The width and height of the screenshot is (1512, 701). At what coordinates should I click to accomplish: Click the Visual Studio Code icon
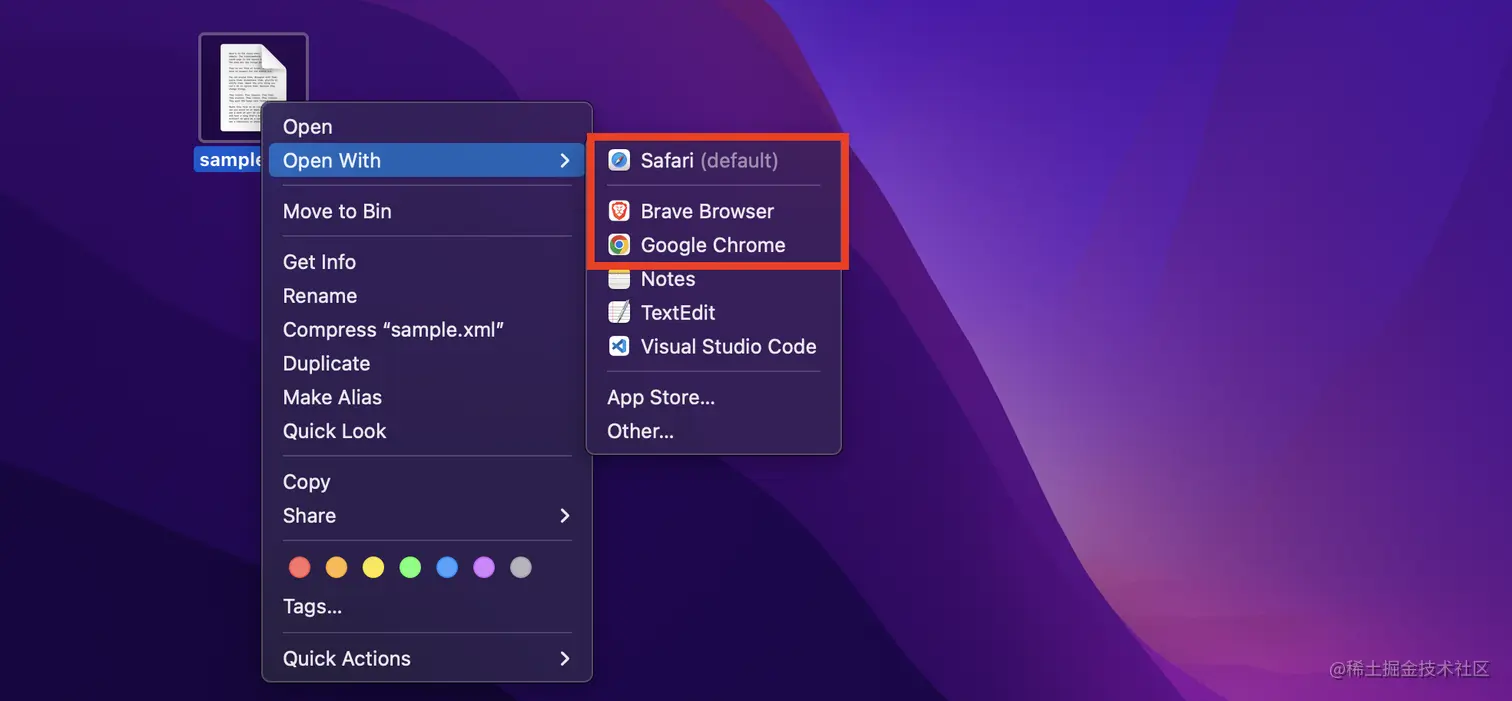coord(619,347)
